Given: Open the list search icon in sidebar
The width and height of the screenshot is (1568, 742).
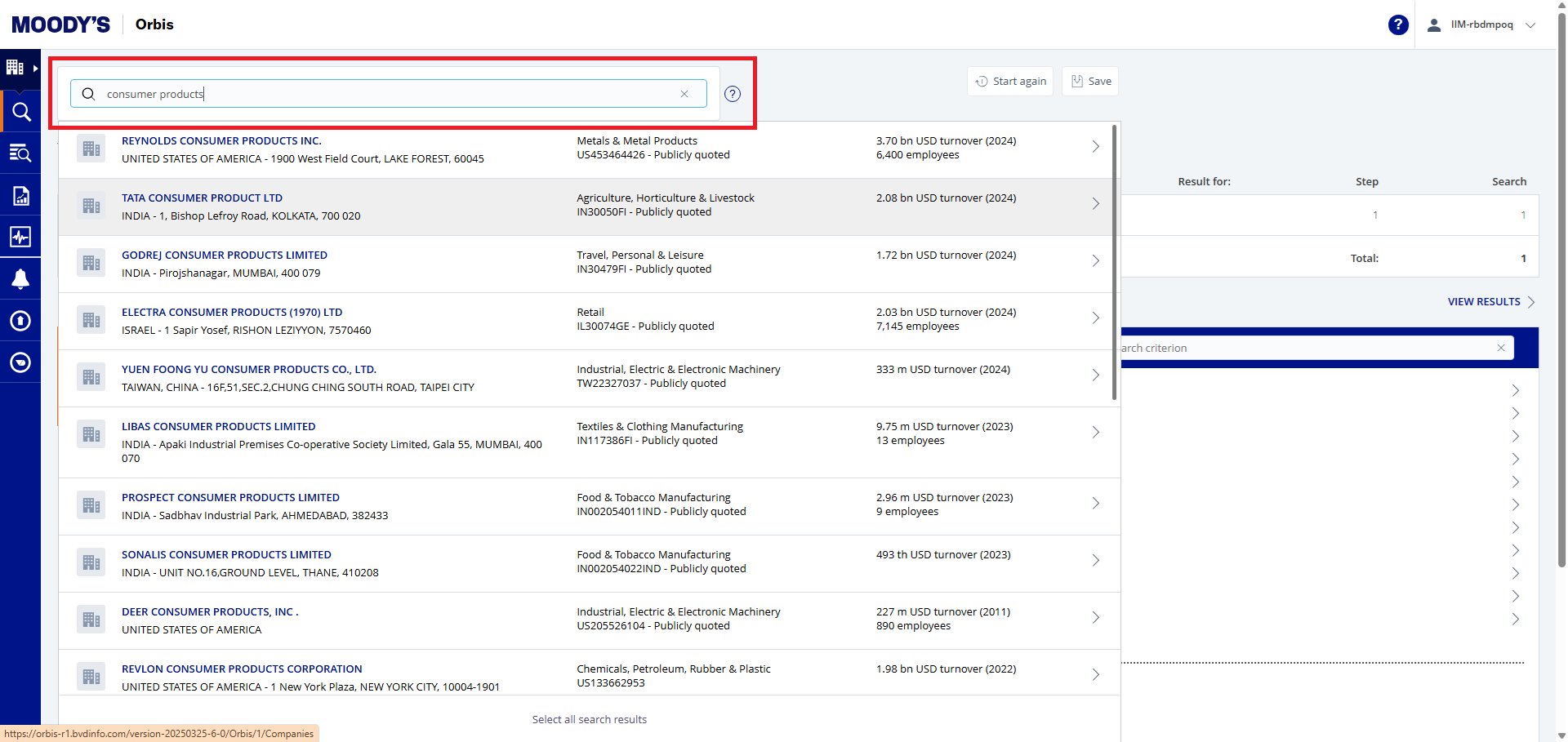Looking at the screenshot, I should (x=20, y=153).
